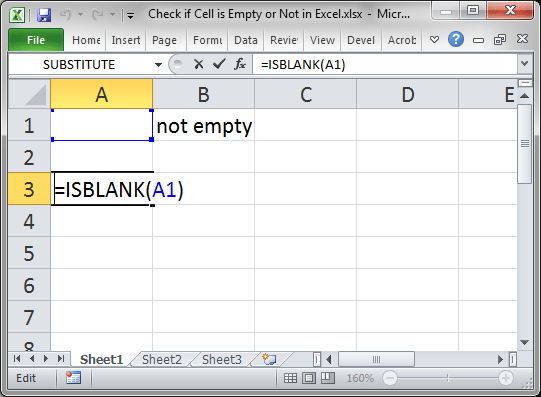Select column B header
This screenshot has width=541, height=397.
tap(204, 94)
